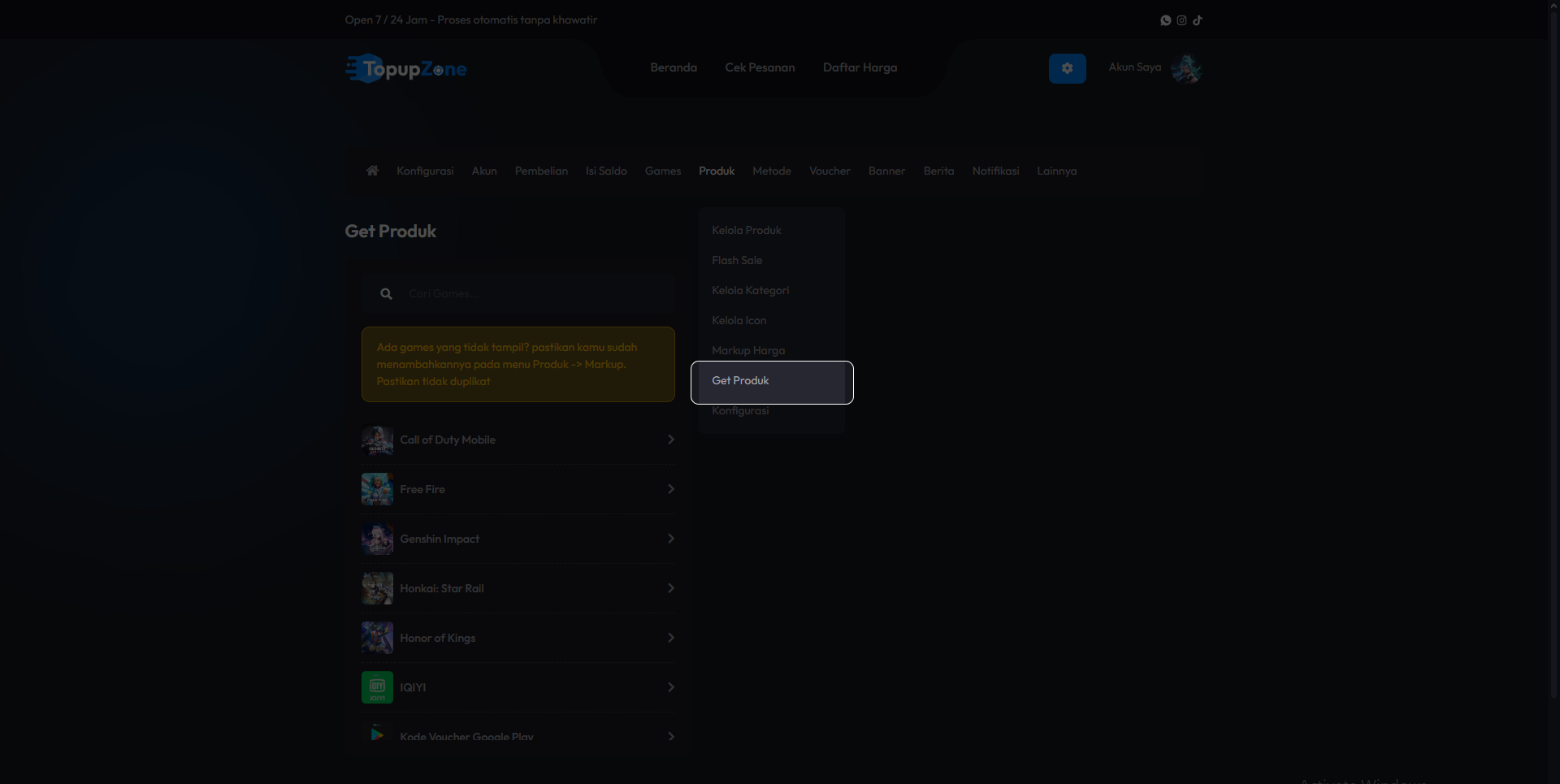This screenshot has height=784, width=1560.
Task: Open the Games admin tab
Action: (663, 171)
